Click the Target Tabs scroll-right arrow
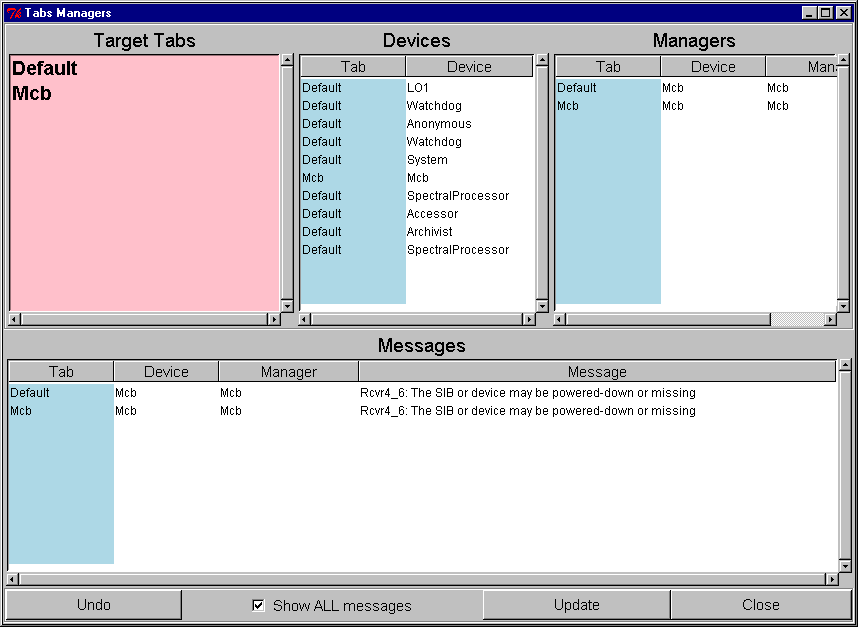Screen dimensions: 858x627 [273, 320]
